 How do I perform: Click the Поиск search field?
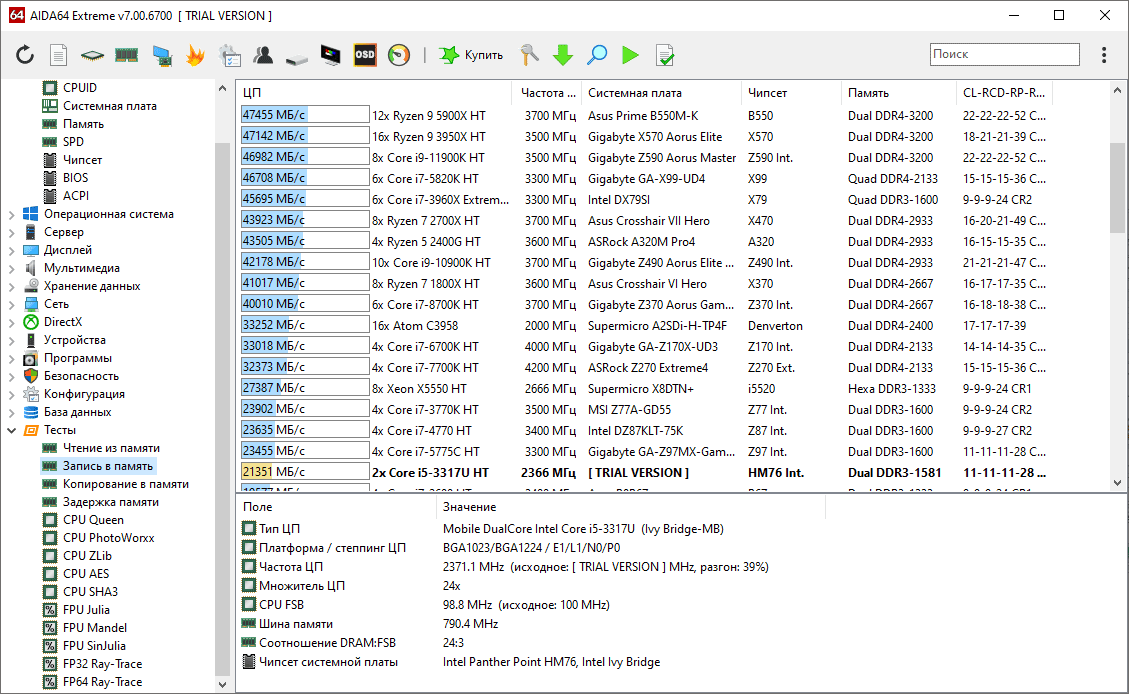(x=1004, y=54)
